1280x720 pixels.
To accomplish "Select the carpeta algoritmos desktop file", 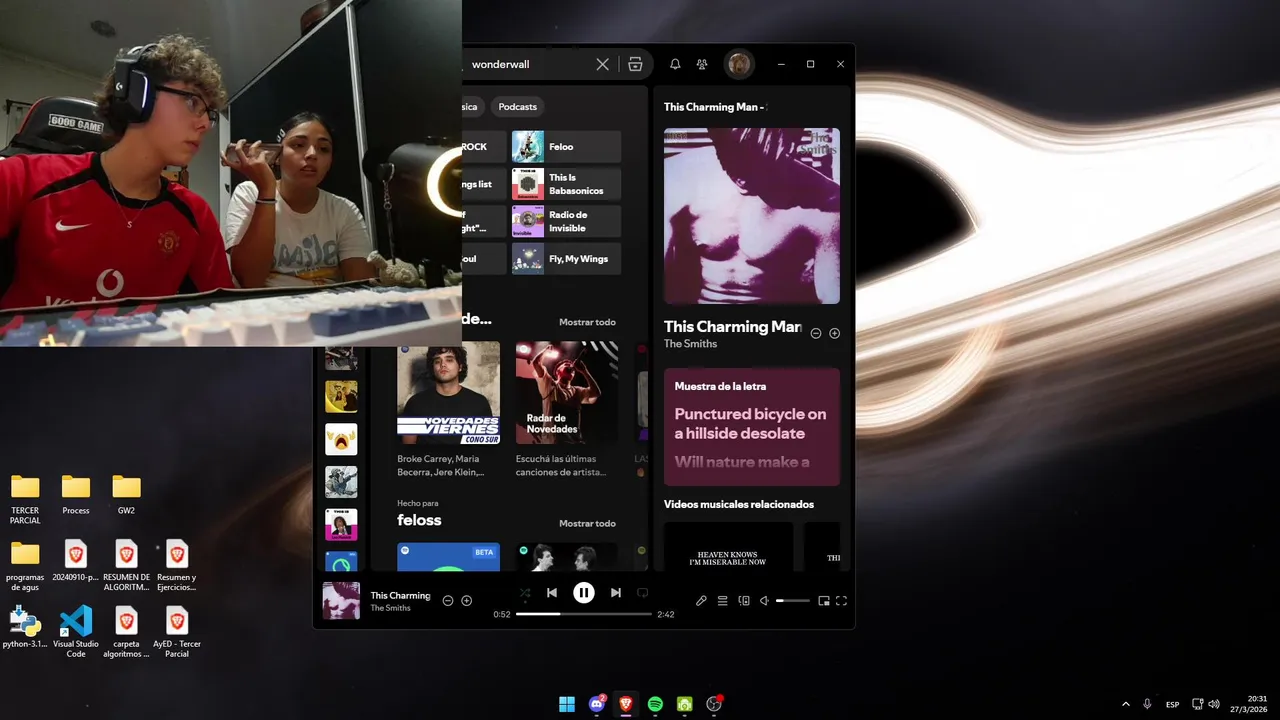I will (x=126, y=632).
